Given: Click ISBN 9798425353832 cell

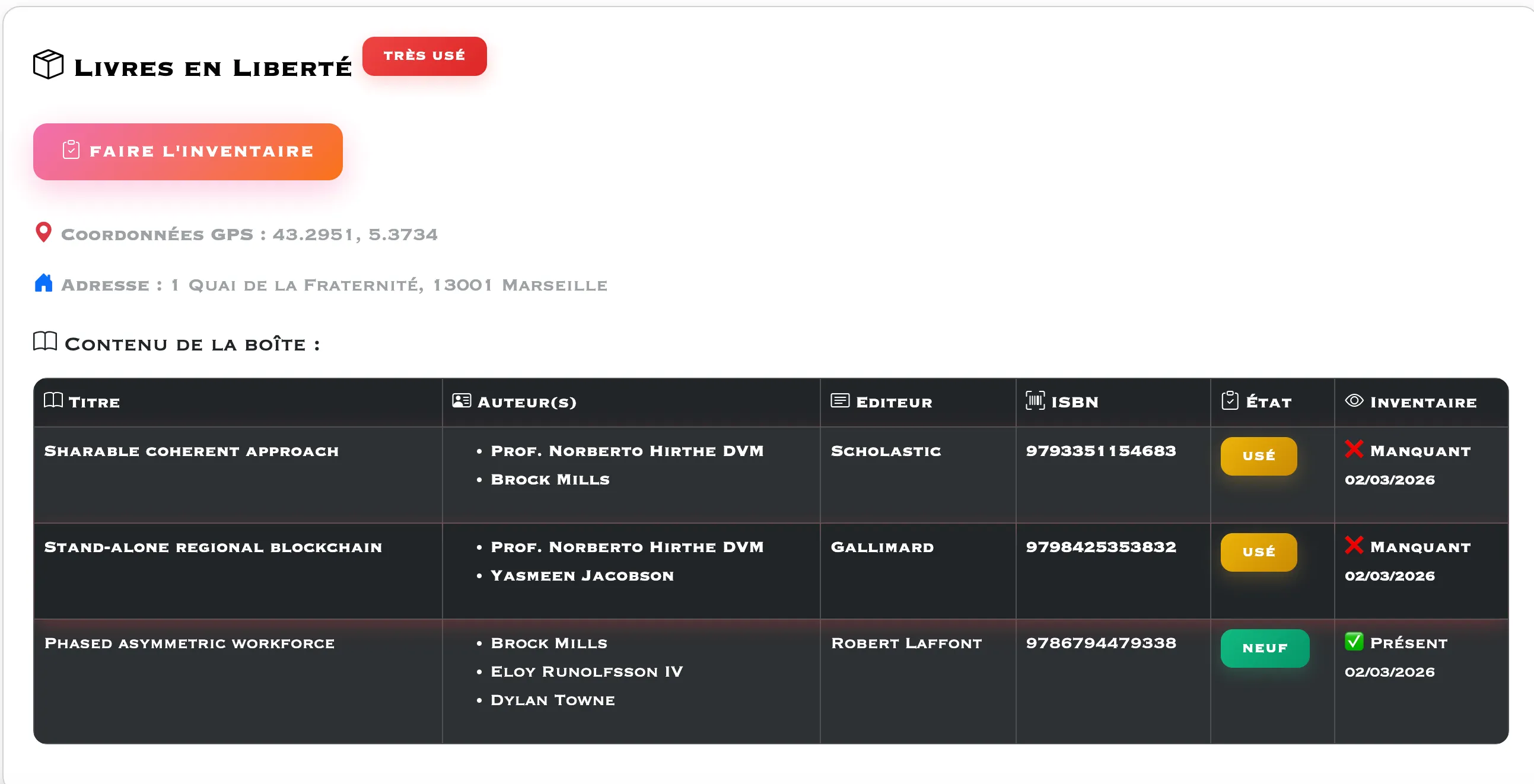Looking at the screenshot, I should 1100,547.
